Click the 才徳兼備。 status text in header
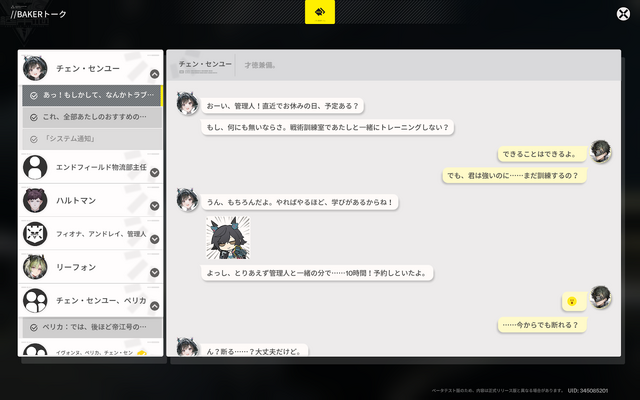The width and height of the screenshot is (640, 400). tap(260, 65)
